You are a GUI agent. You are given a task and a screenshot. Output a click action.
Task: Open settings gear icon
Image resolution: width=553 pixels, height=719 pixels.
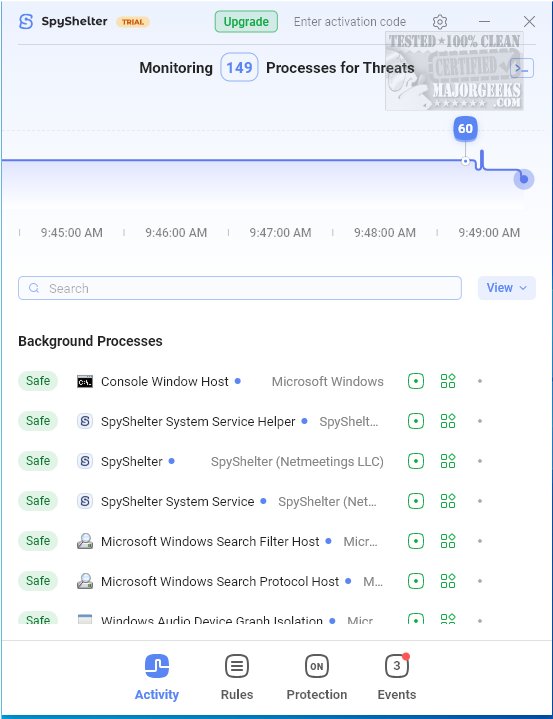(440, 22)
